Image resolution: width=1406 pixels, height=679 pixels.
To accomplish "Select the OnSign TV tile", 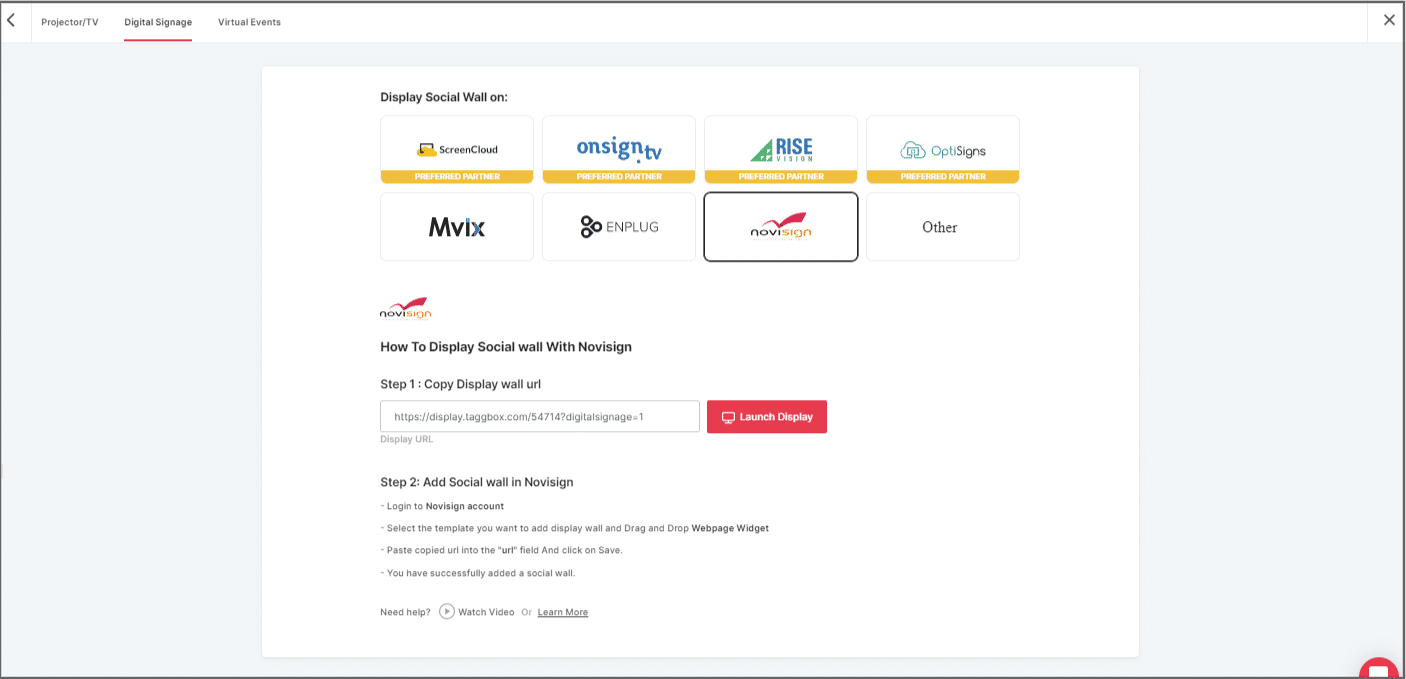I will click(619, 149).
